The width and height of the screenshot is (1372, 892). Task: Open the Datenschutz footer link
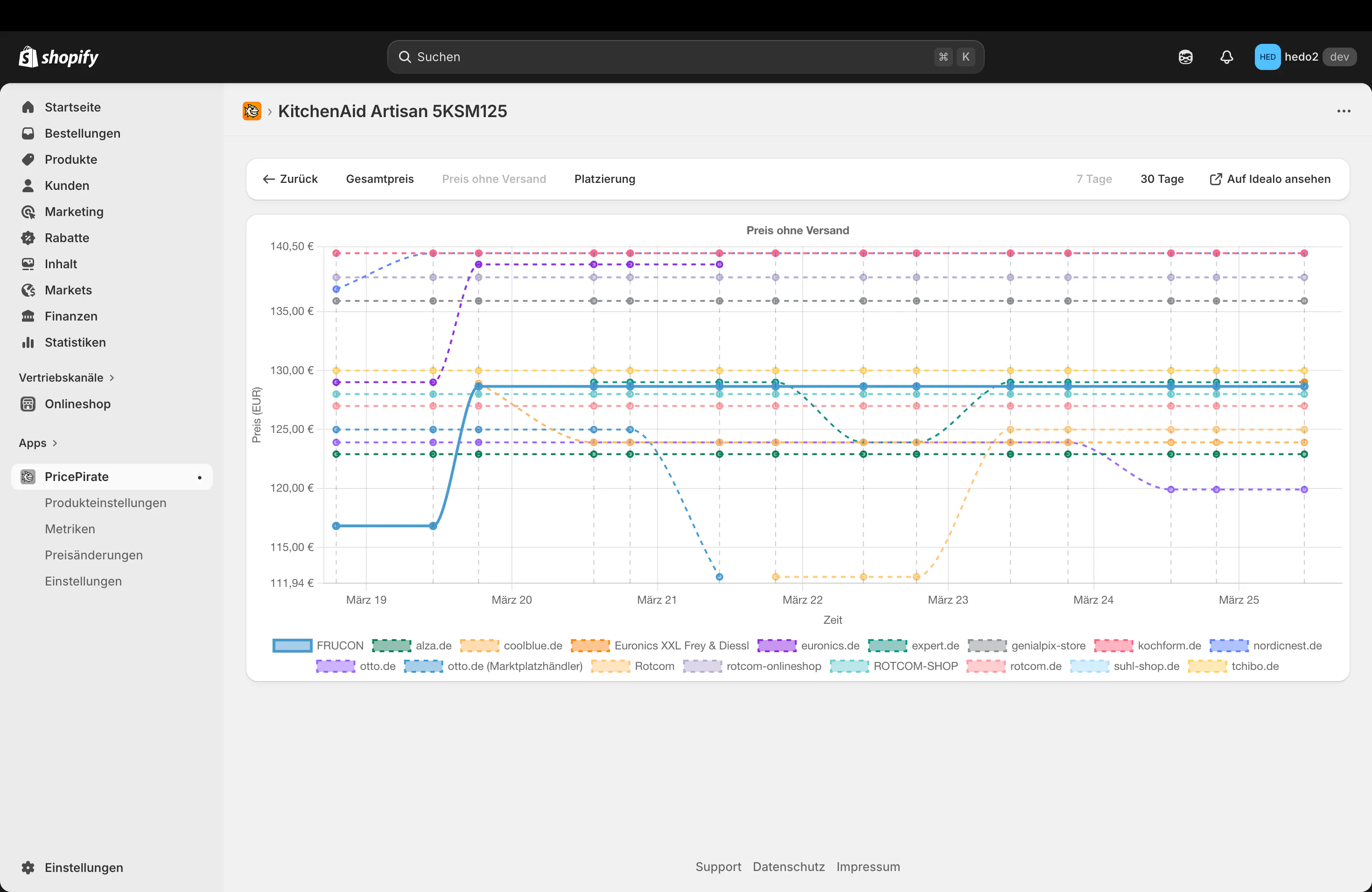[x=789, y=867]
